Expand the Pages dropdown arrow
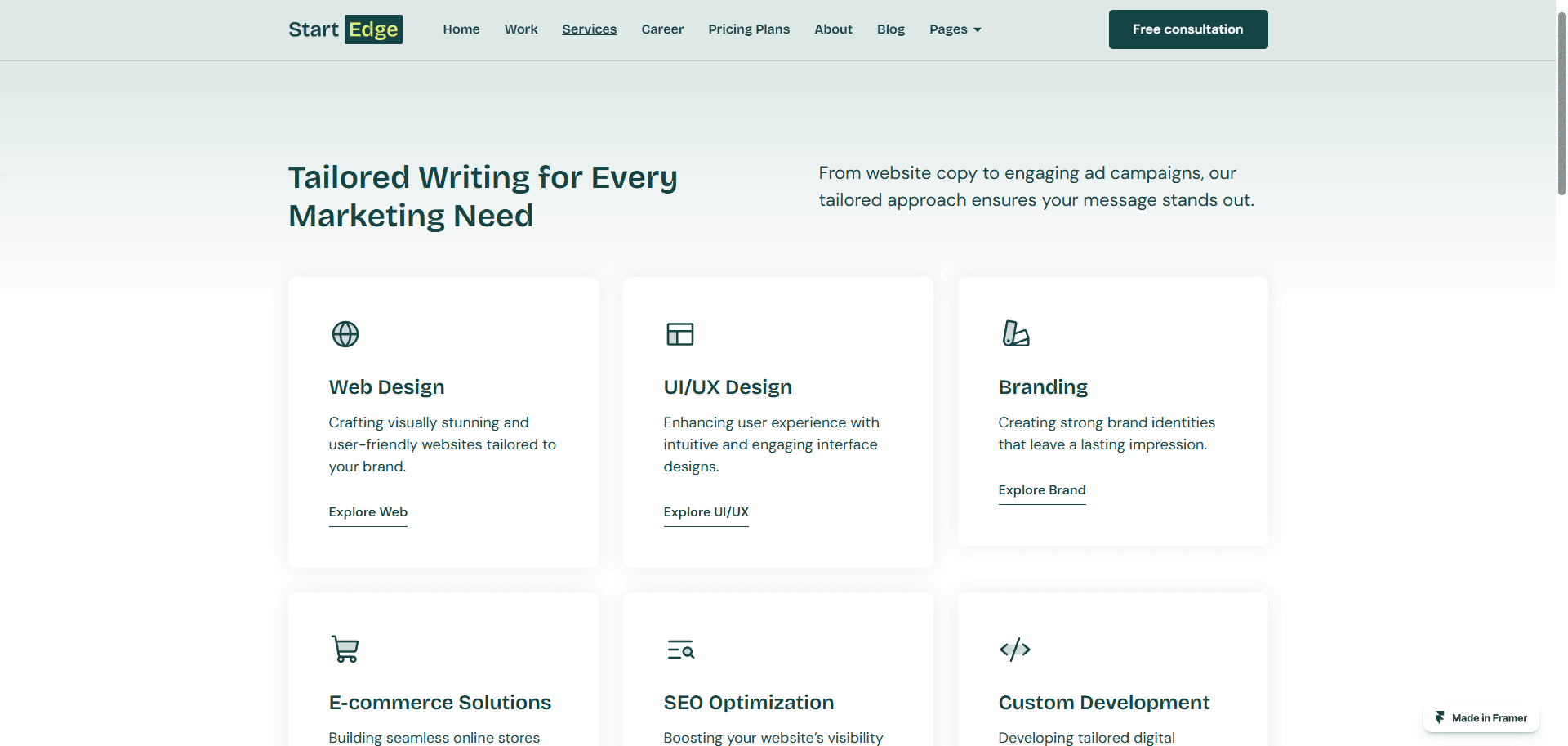 (x=978, y=30)
